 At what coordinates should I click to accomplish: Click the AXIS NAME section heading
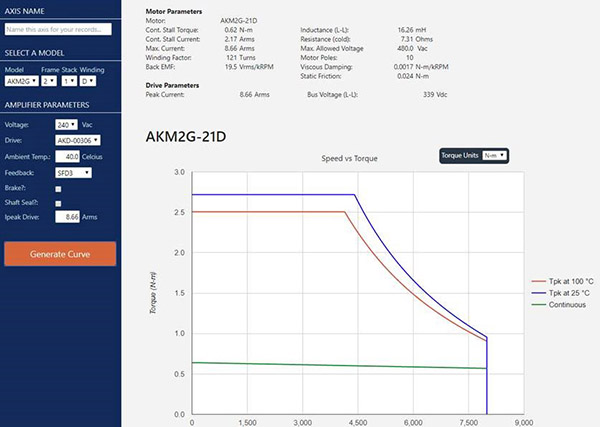tap(24, 11)
